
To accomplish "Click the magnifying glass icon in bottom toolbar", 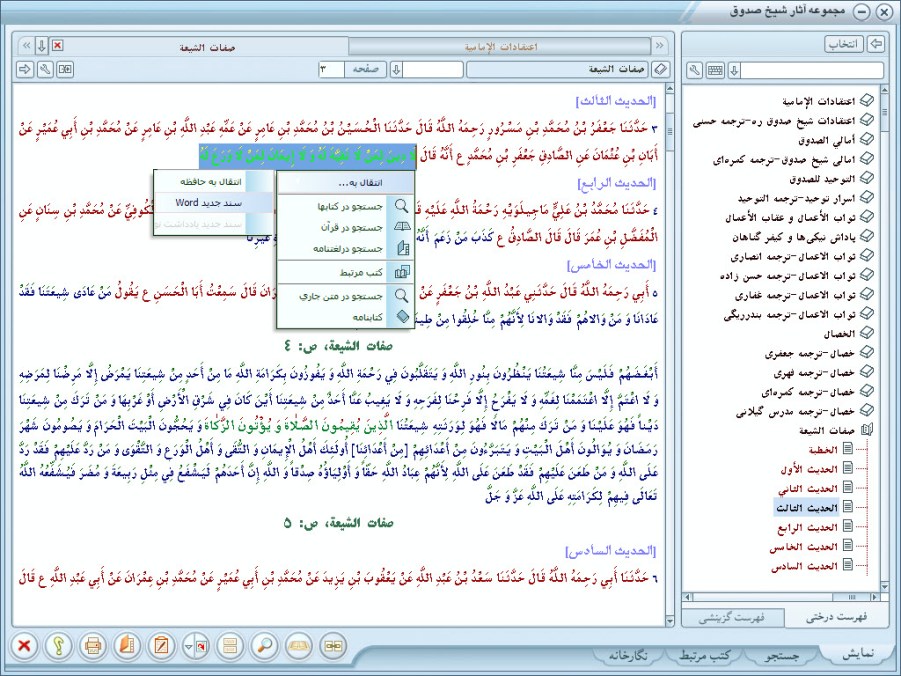I will (x=264, y=646).
